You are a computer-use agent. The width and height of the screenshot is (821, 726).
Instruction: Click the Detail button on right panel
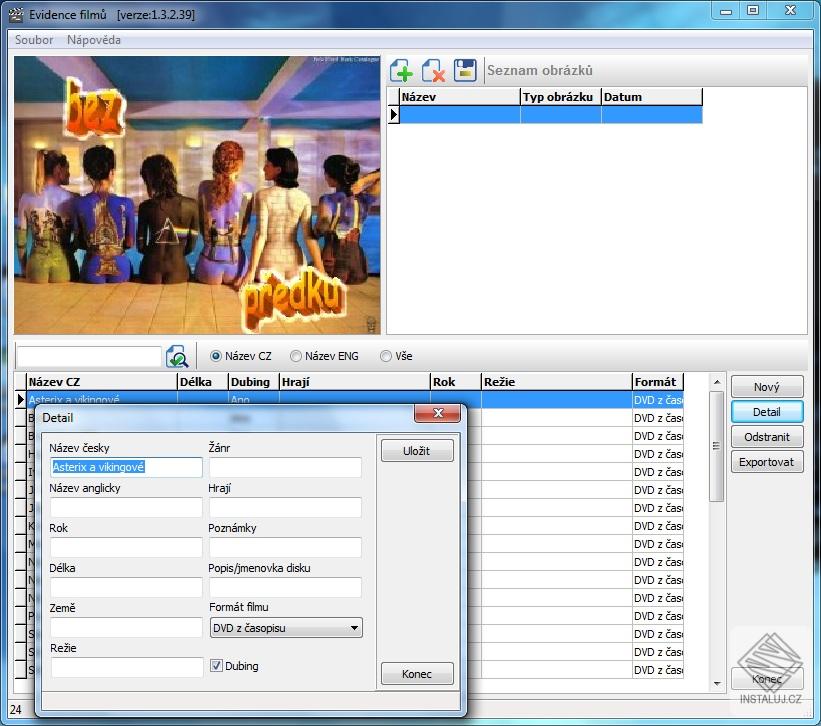(x=767, y=412)
